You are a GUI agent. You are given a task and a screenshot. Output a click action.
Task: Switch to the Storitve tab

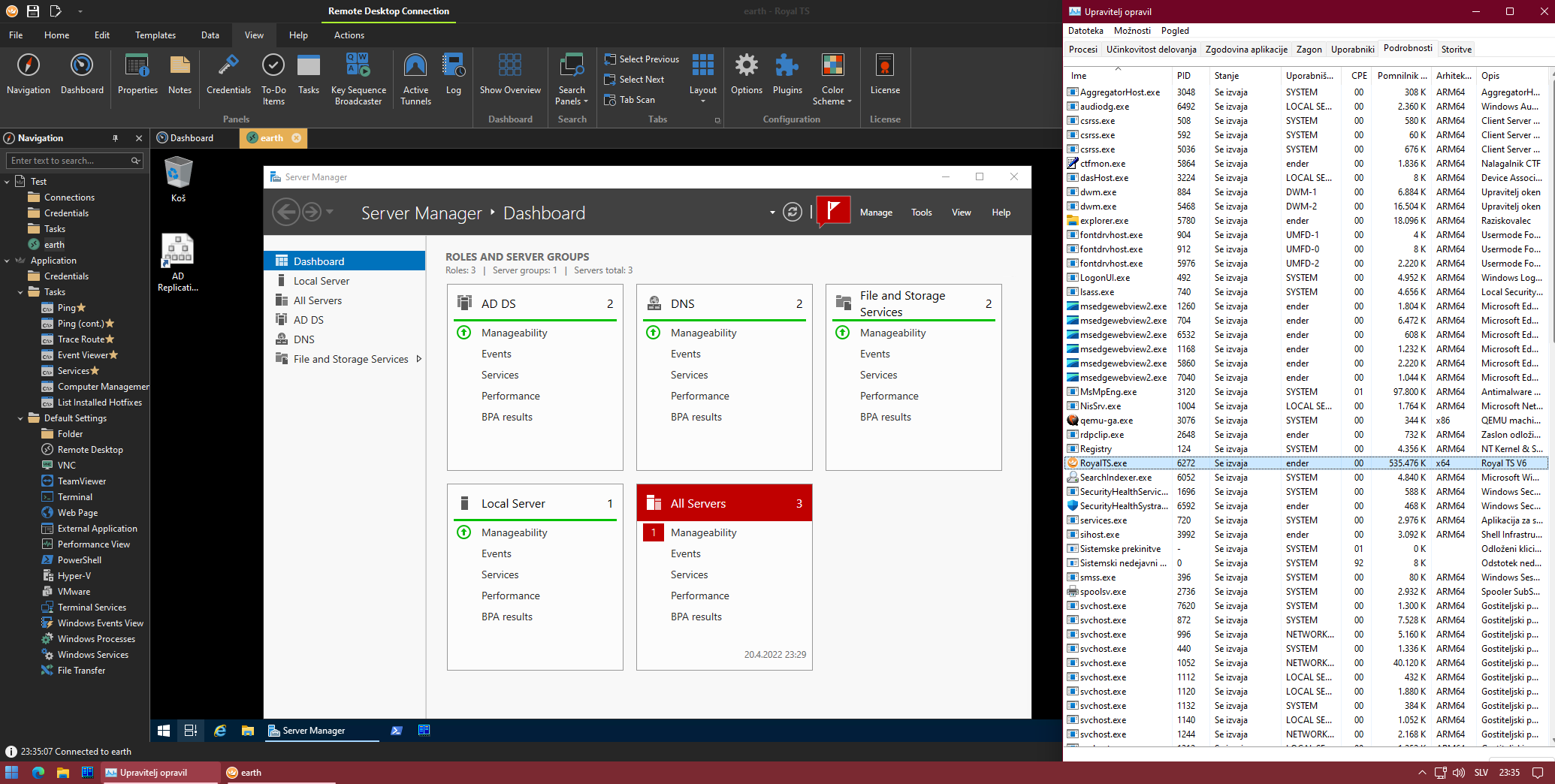coord(1456,50)
